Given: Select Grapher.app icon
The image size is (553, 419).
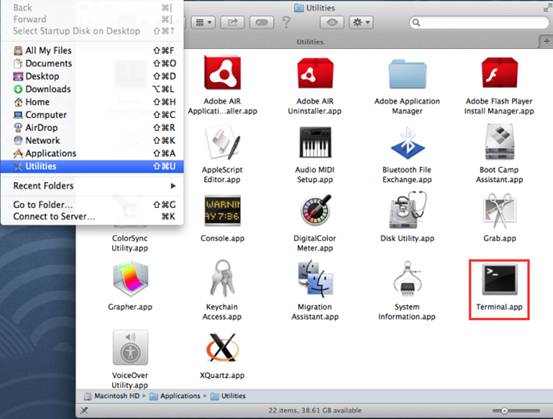Looking at the screenshot, I should point(130,279).
